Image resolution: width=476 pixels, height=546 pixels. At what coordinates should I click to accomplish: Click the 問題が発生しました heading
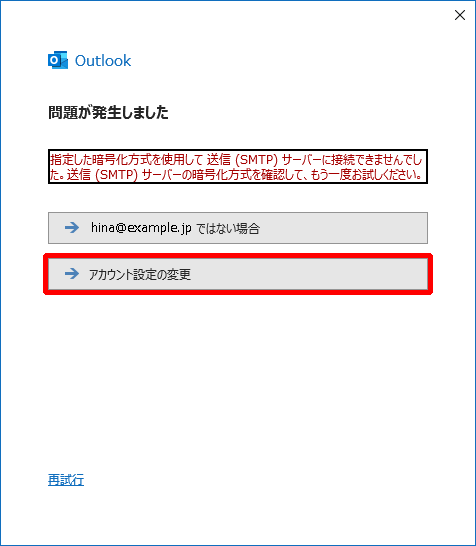pyautogui.click(x=108, y=112)
